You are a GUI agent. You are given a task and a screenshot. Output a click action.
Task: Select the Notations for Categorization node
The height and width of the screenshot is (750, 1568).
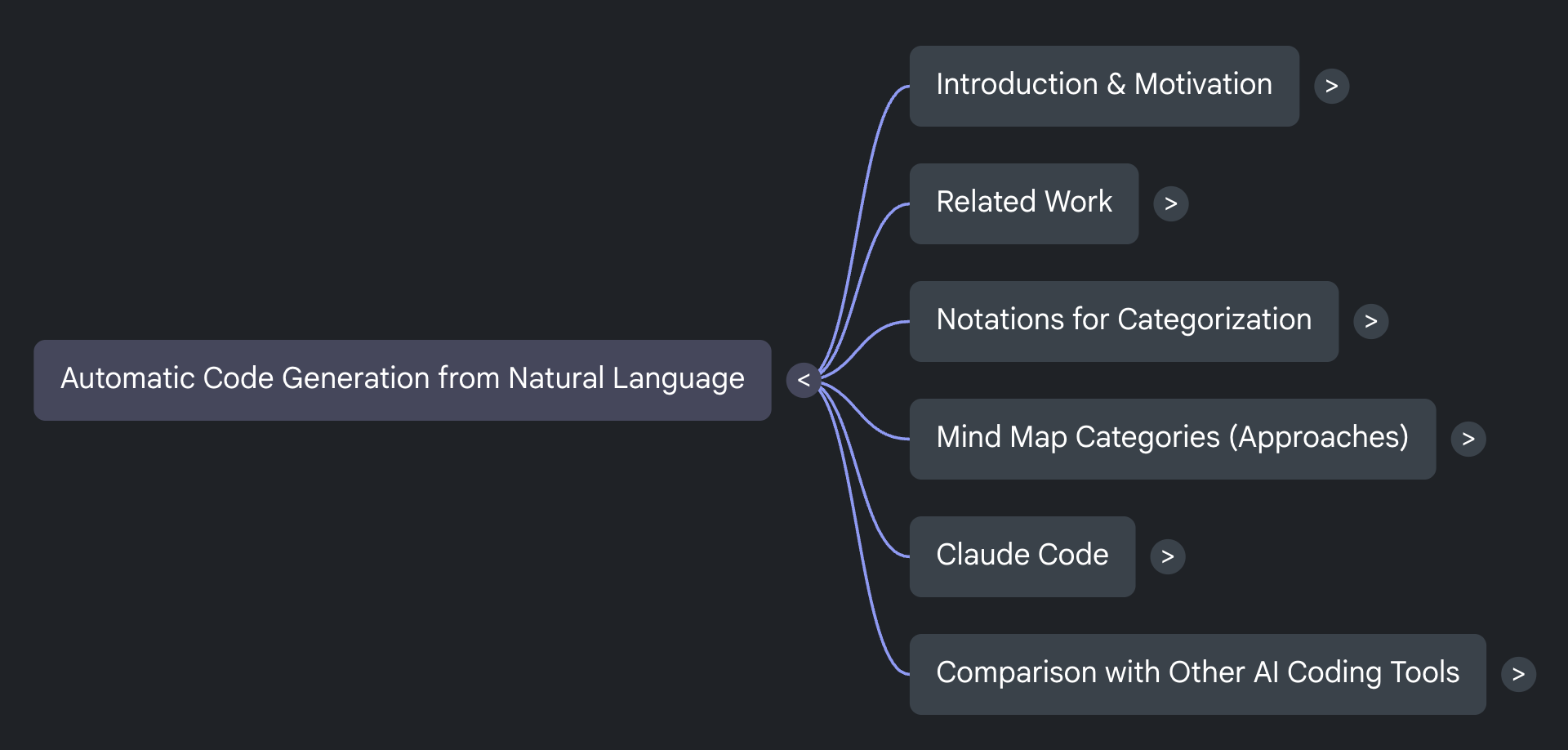pos(1123,321)
